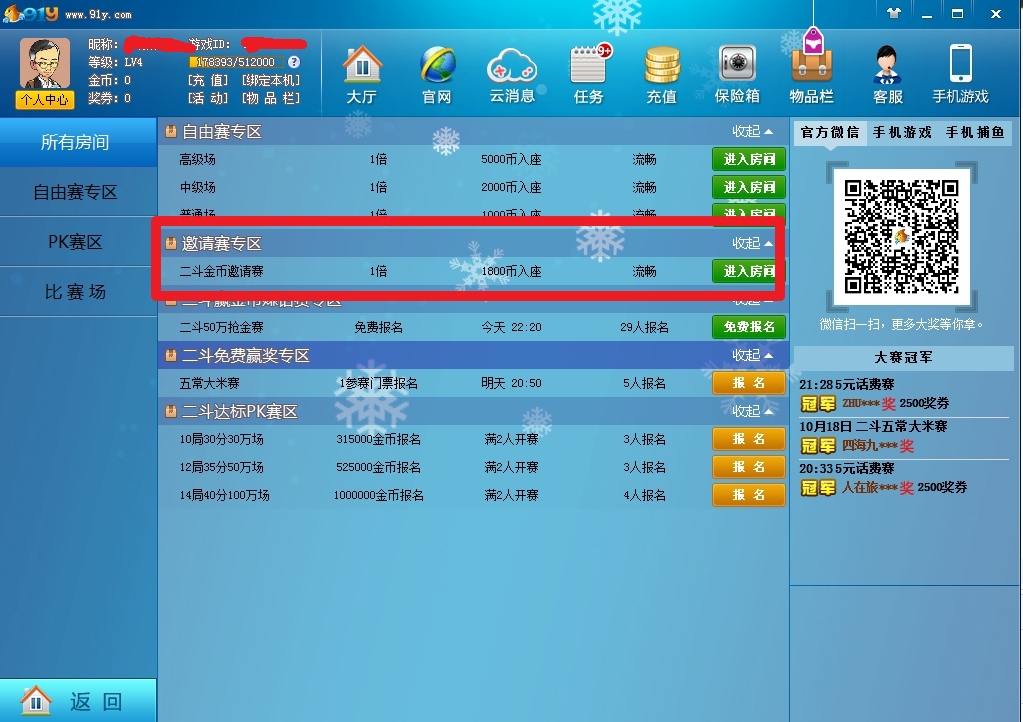
Task: Click the official WeChat QR code image
Action: pyautogui.click(x=901, y=236)
